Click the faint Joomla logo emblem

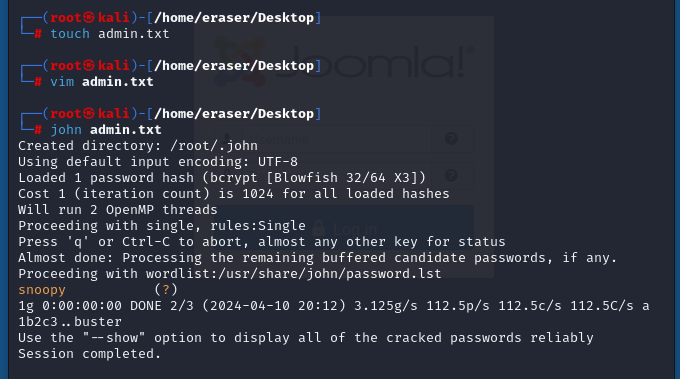point(241,61)
